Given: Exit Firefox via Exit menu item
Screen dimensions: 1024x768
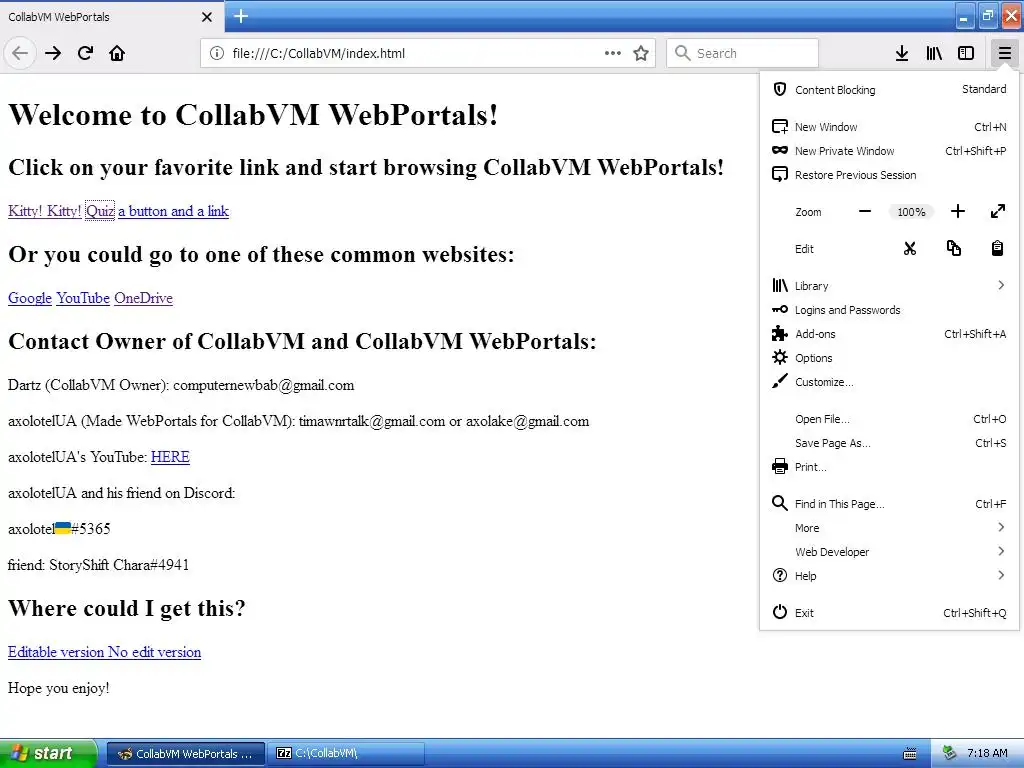Looking at the screenshot, I should tap(889, 613).
